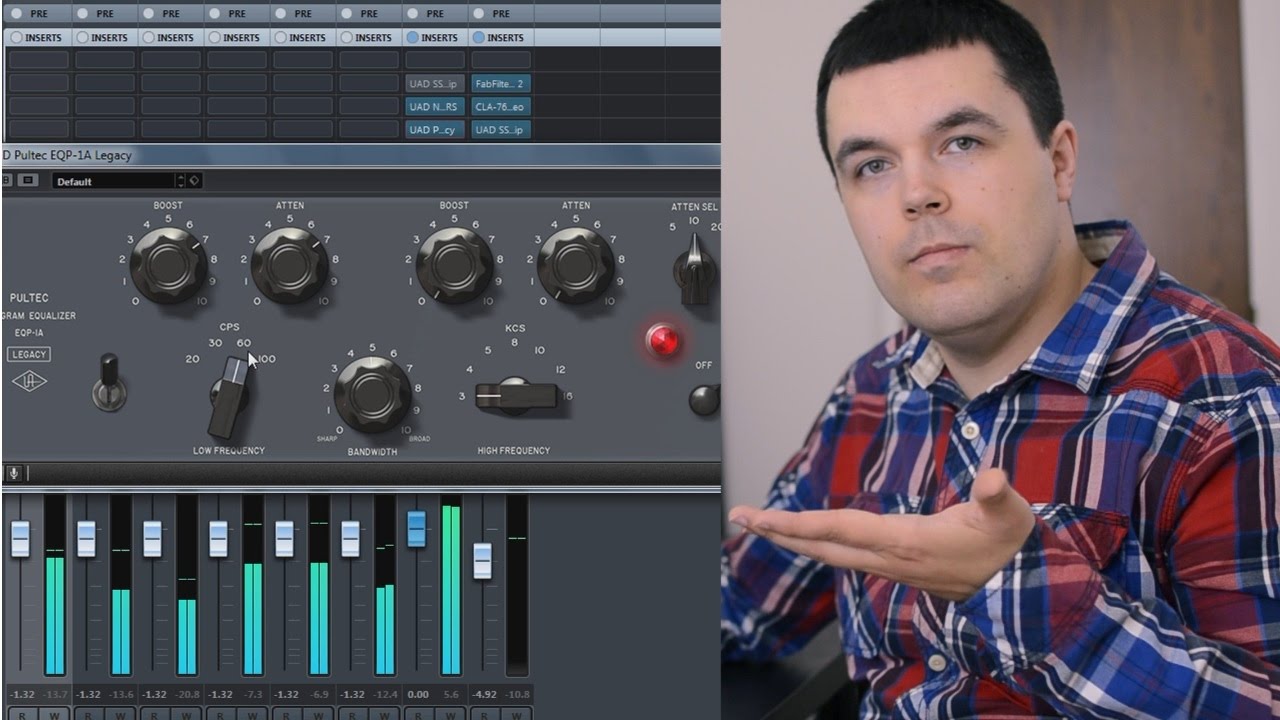Set low frequency to 30 CPS
1280x720 pixels.
click(215, 342)
